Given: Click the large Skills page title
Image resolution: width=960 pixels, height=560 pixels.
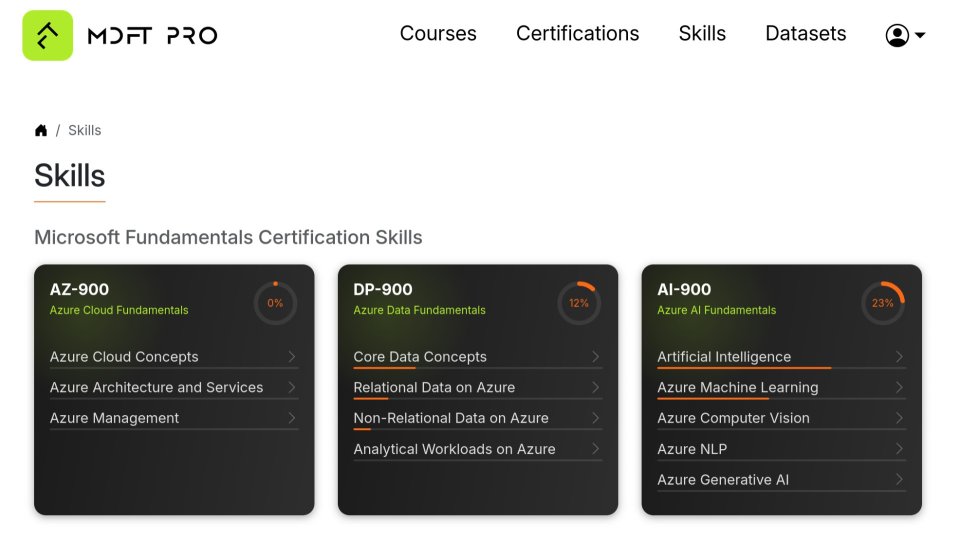Looking at the screenshot, I should (70, 176).
